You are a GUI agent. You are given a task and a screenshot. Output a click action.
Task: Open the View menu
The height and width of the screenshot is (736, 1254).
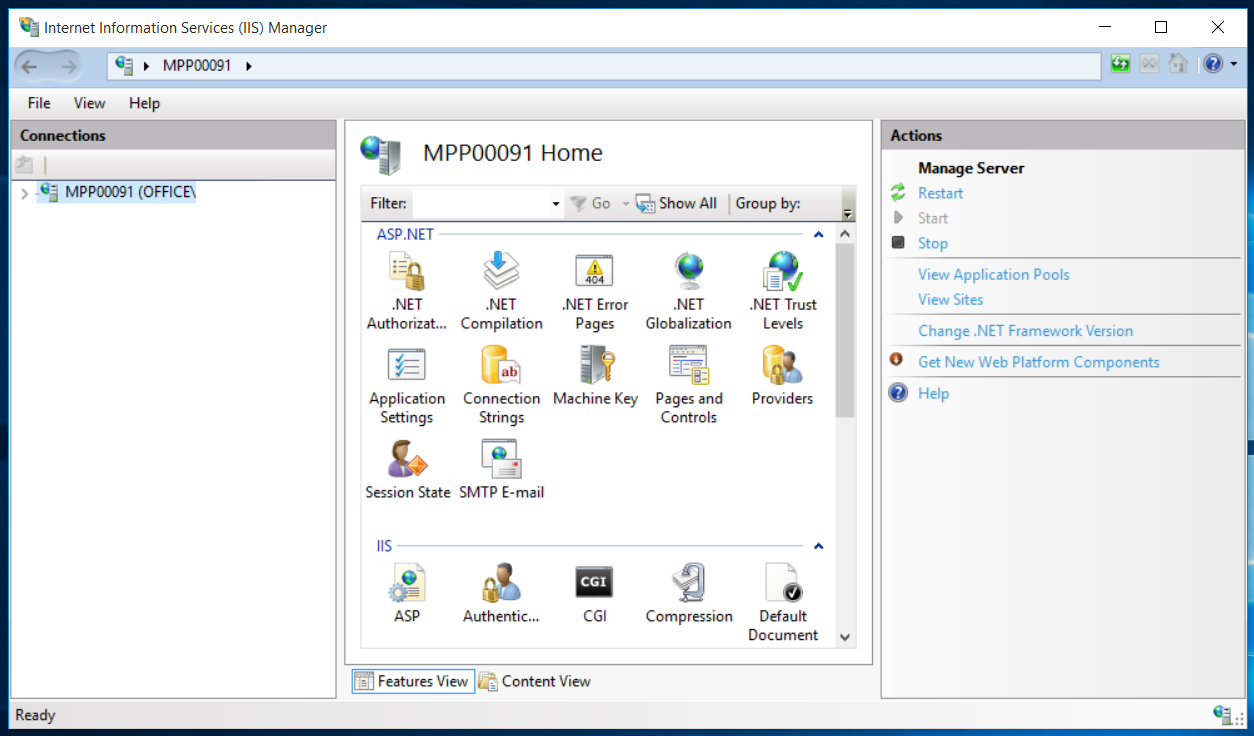click(89, 103)
